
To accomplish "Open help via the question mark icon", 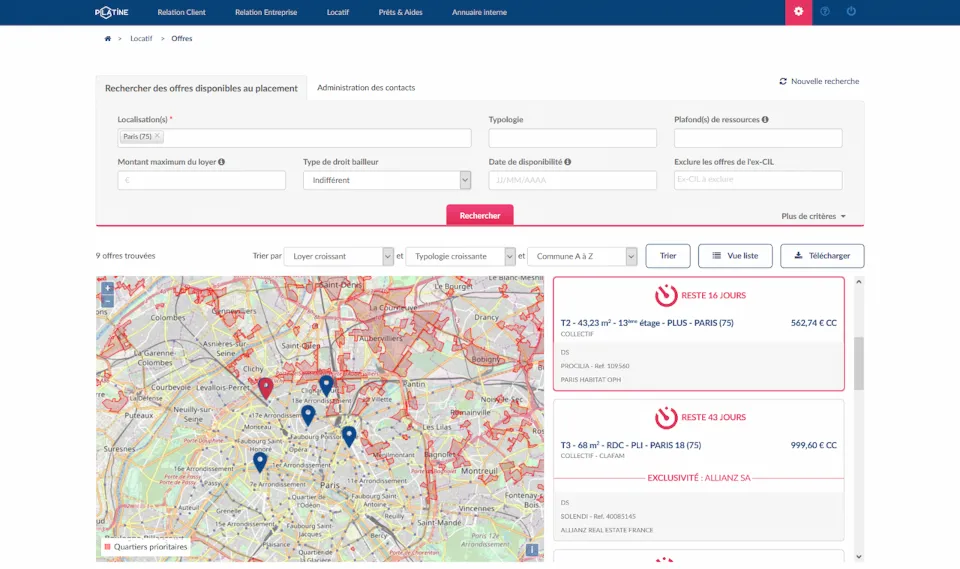I will (825, 12).
